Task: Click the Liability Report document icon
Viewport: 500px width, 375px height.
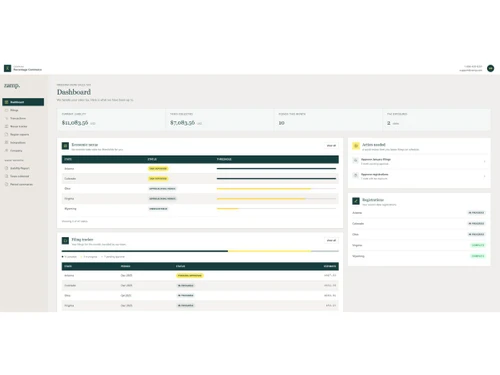Action: pyautogui.click(x=6, y=168)
